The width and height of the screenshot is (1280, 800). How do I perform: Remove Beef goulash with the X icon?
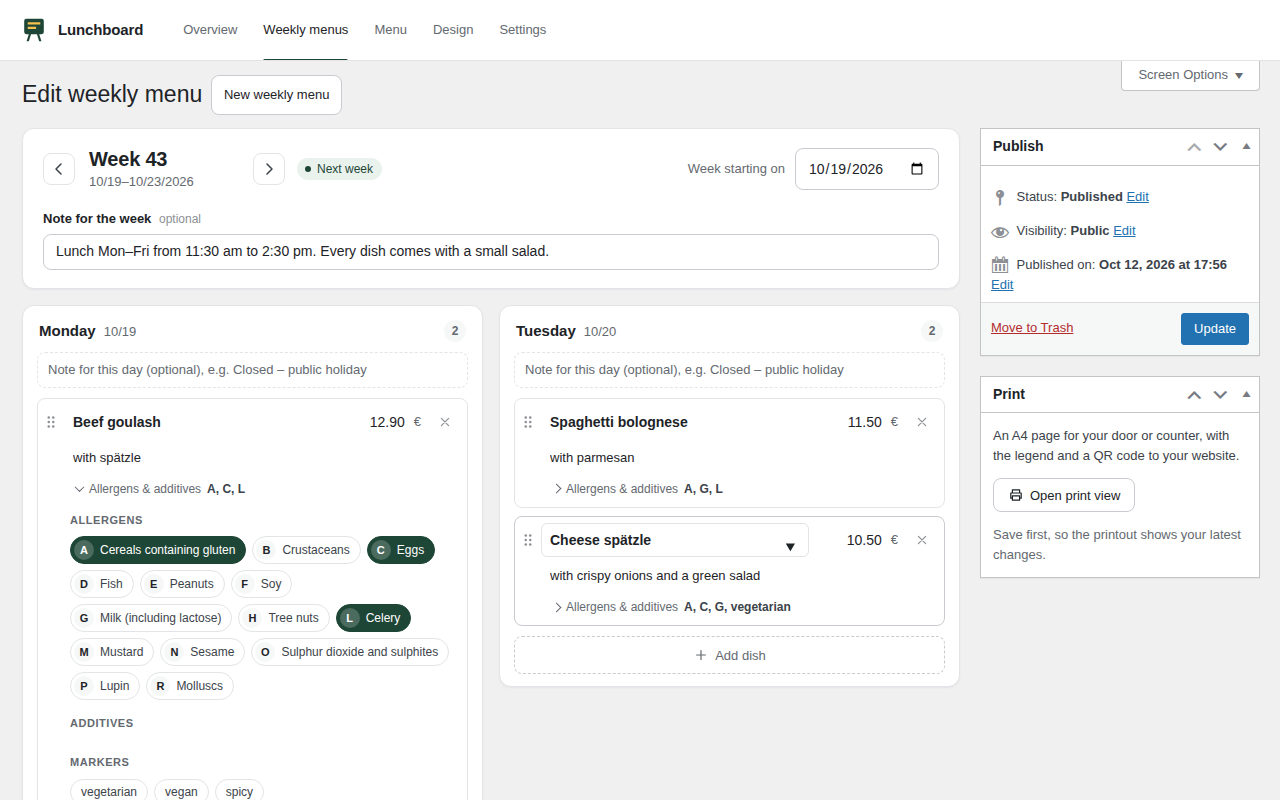coord(445,422)
